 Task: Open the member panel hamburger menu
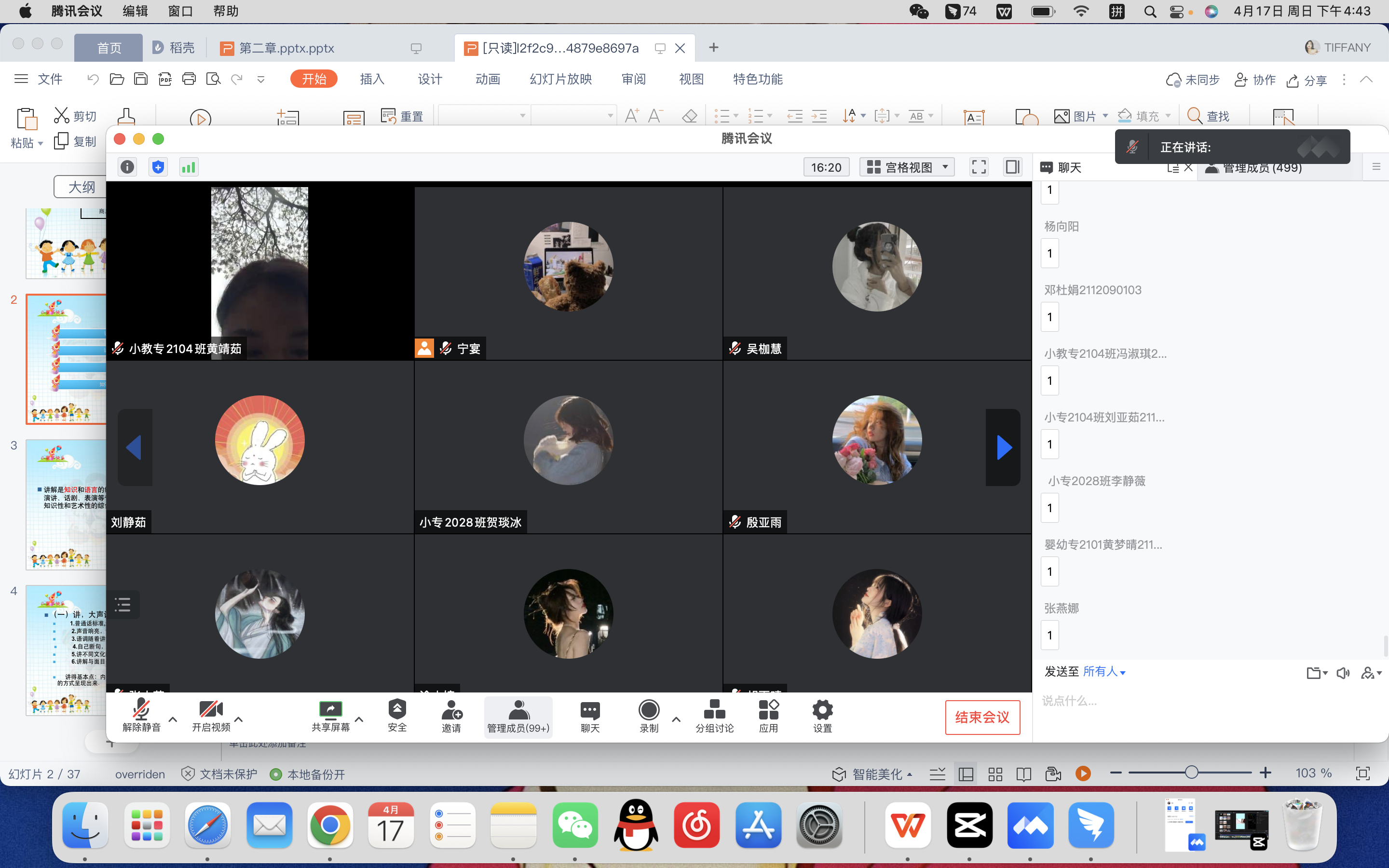click(x=1376, y=167)
